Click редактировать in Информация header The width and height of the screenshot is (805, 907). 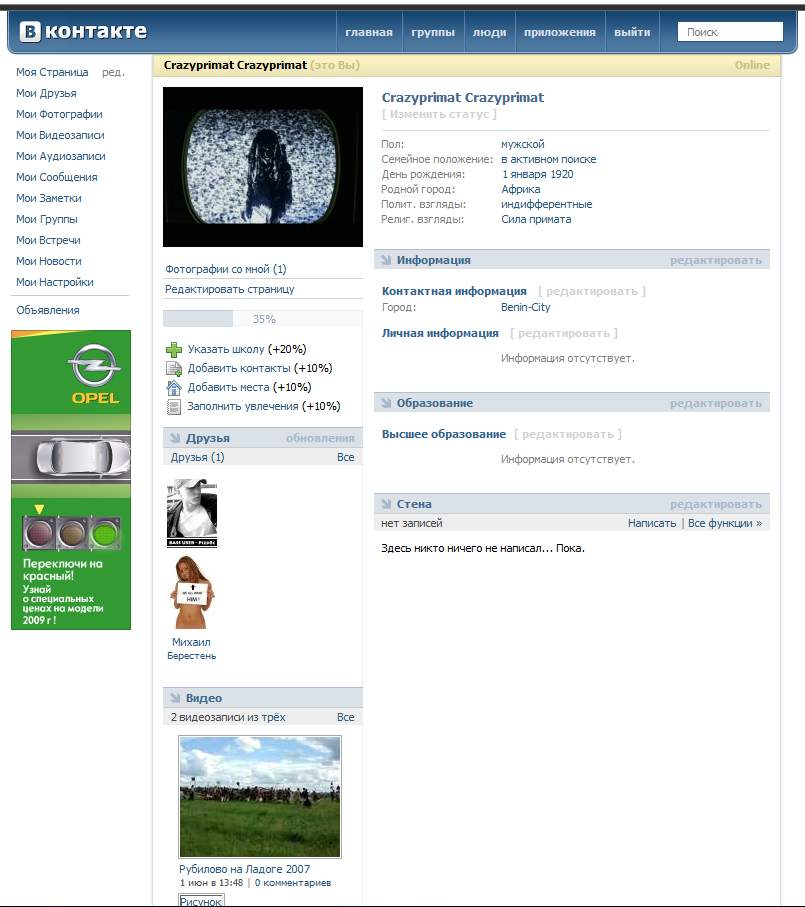point(716,260)
